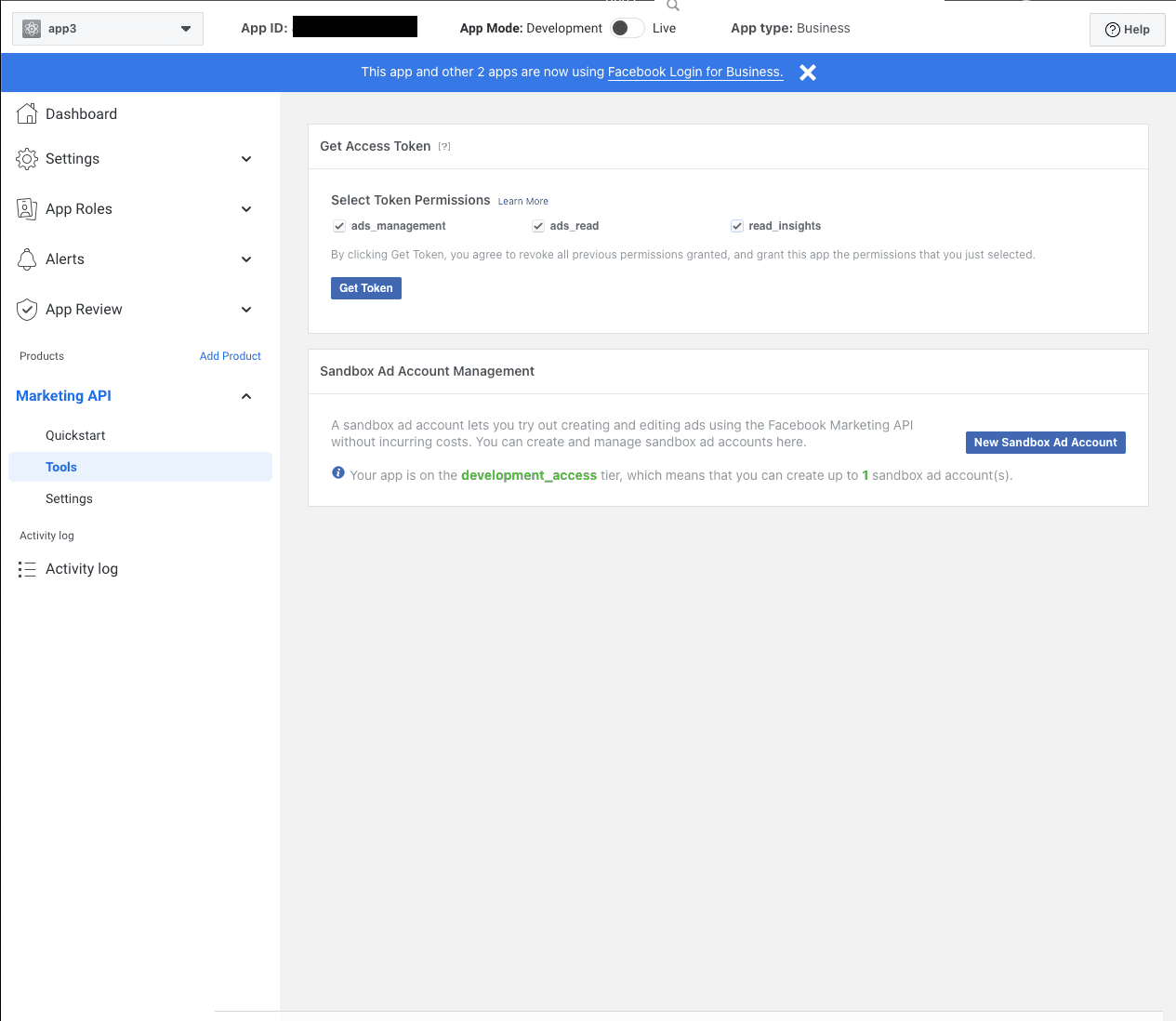Click the Settings gear icon in sidebar
This screenshot has width=1176, height=1021.
tap(27, 159)
